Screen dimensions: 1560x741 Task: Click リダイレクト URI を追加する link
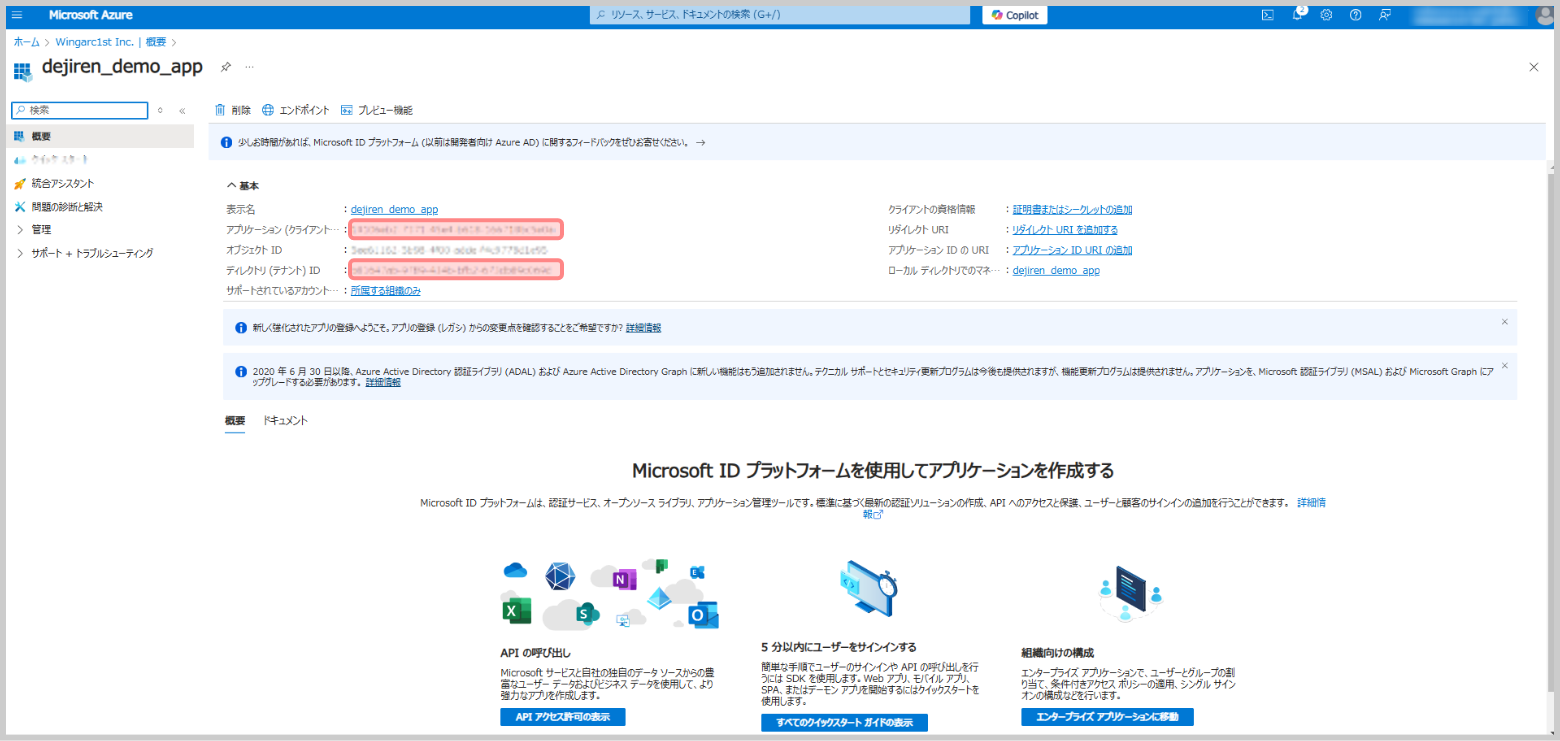click(1065, 230)
